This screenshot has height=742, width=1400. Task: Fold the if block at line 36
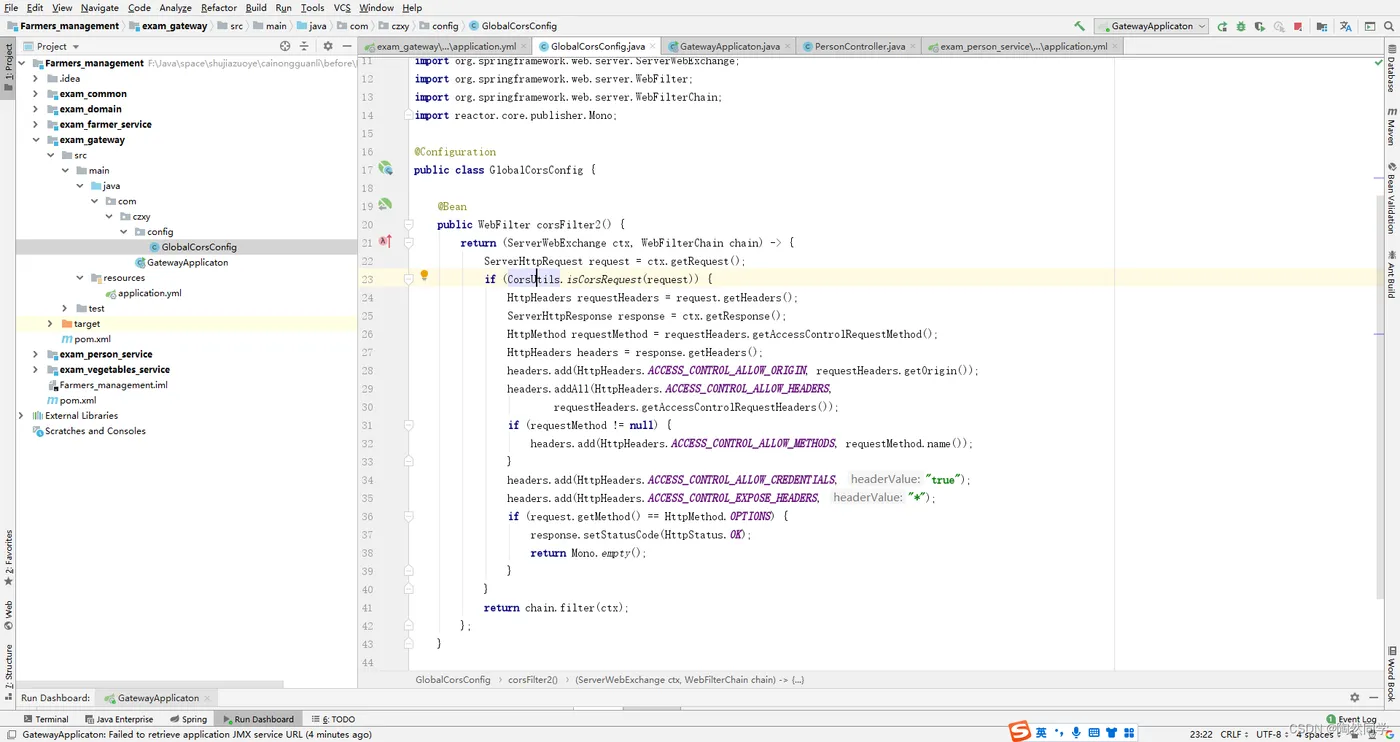[x=409, y=516]
